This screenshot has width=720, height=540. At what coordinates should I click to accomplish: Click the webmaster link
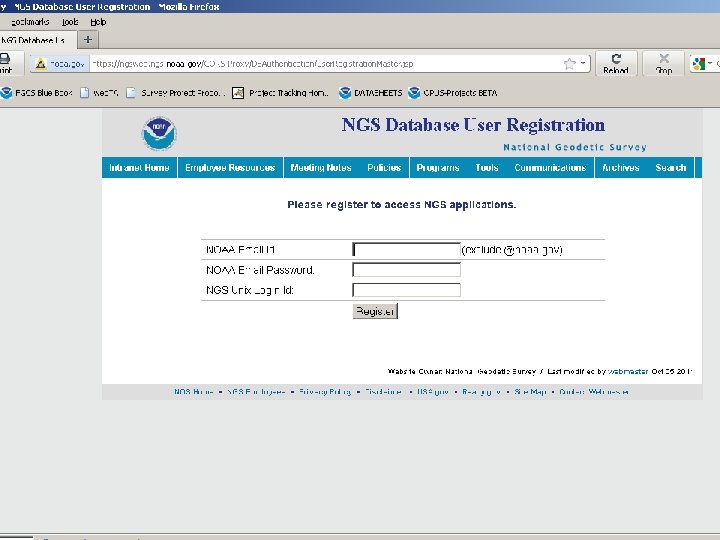628,371
